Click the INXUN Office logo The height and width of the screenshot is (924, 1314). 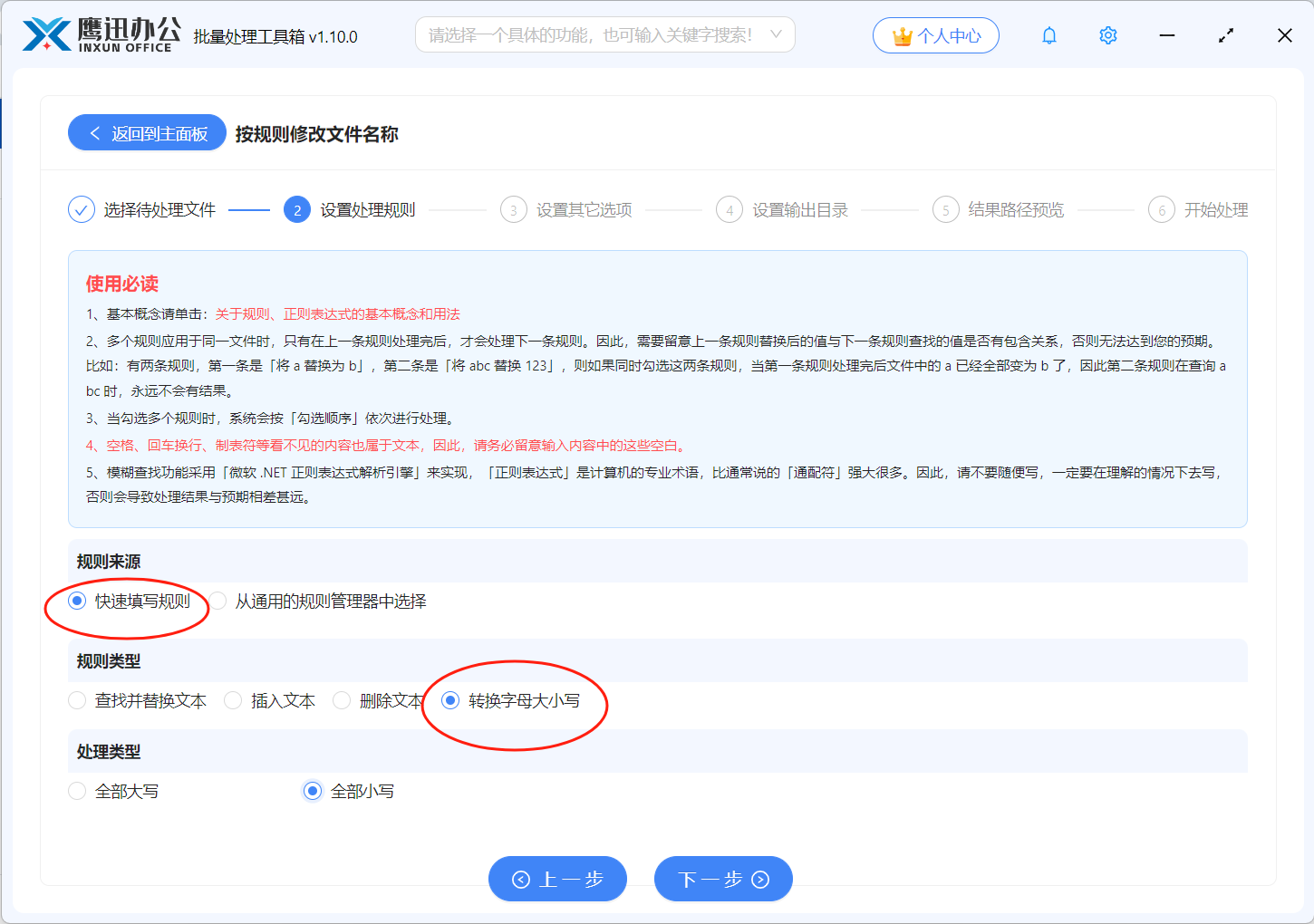tap(101, 35)
